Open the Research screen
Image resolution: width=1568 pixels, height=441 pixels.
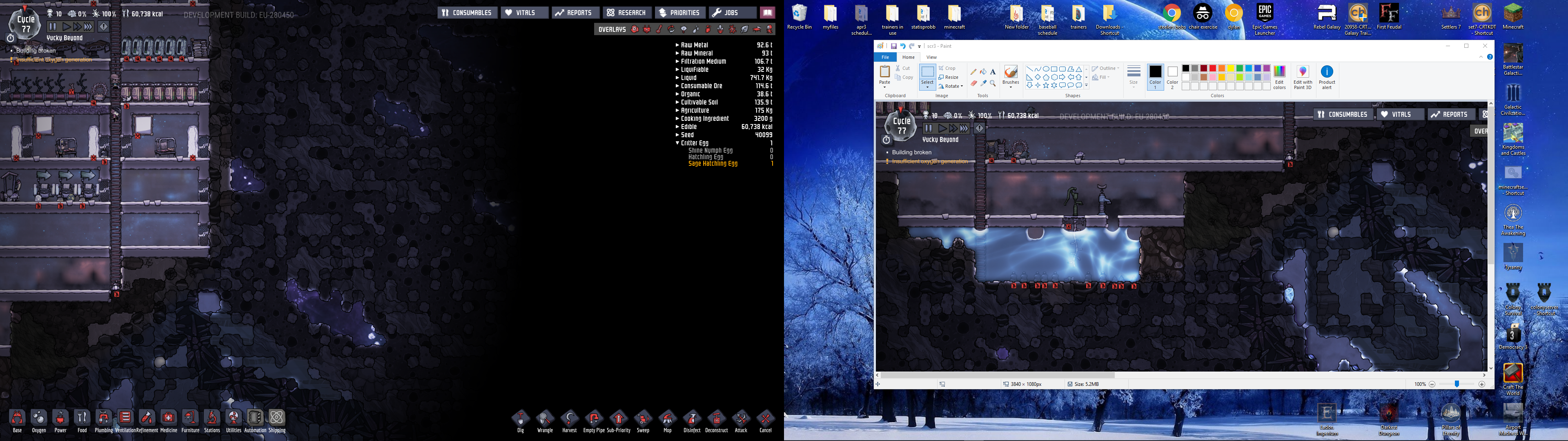tap(626, 13)
